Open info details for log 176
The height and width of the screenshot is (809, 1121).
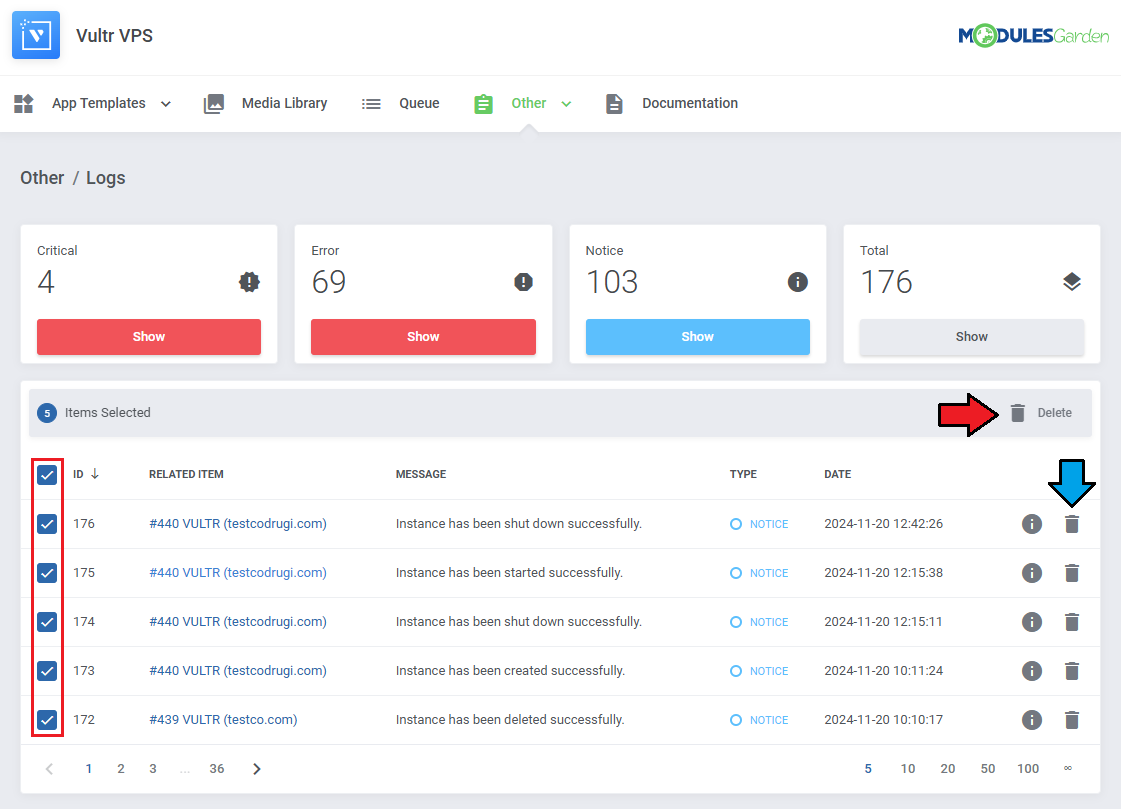pyautogui.click(x=1032, y=524)
